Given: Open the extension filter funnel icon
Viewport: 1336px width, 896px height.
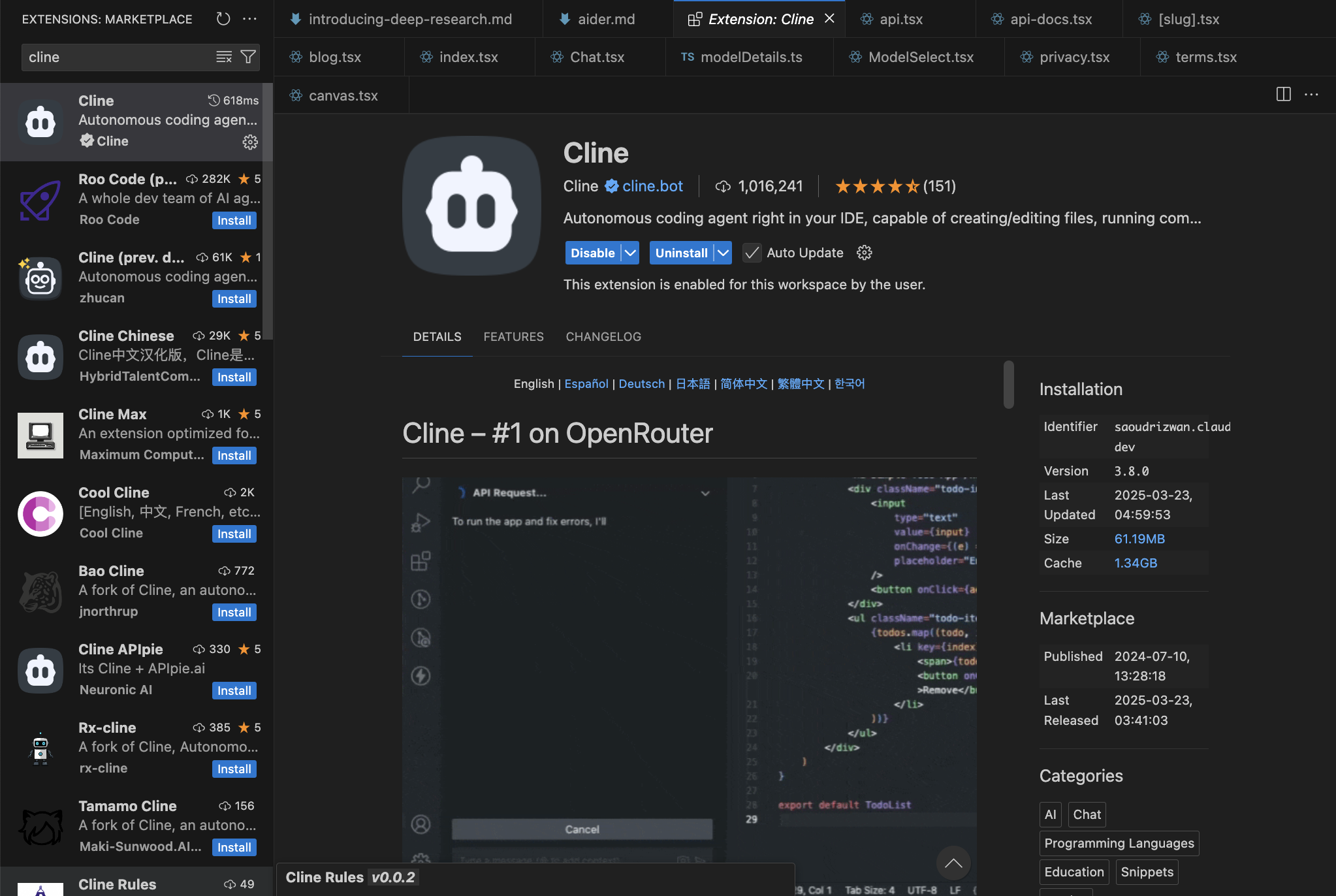Looking at the screenshot, I should click(248, 57).
